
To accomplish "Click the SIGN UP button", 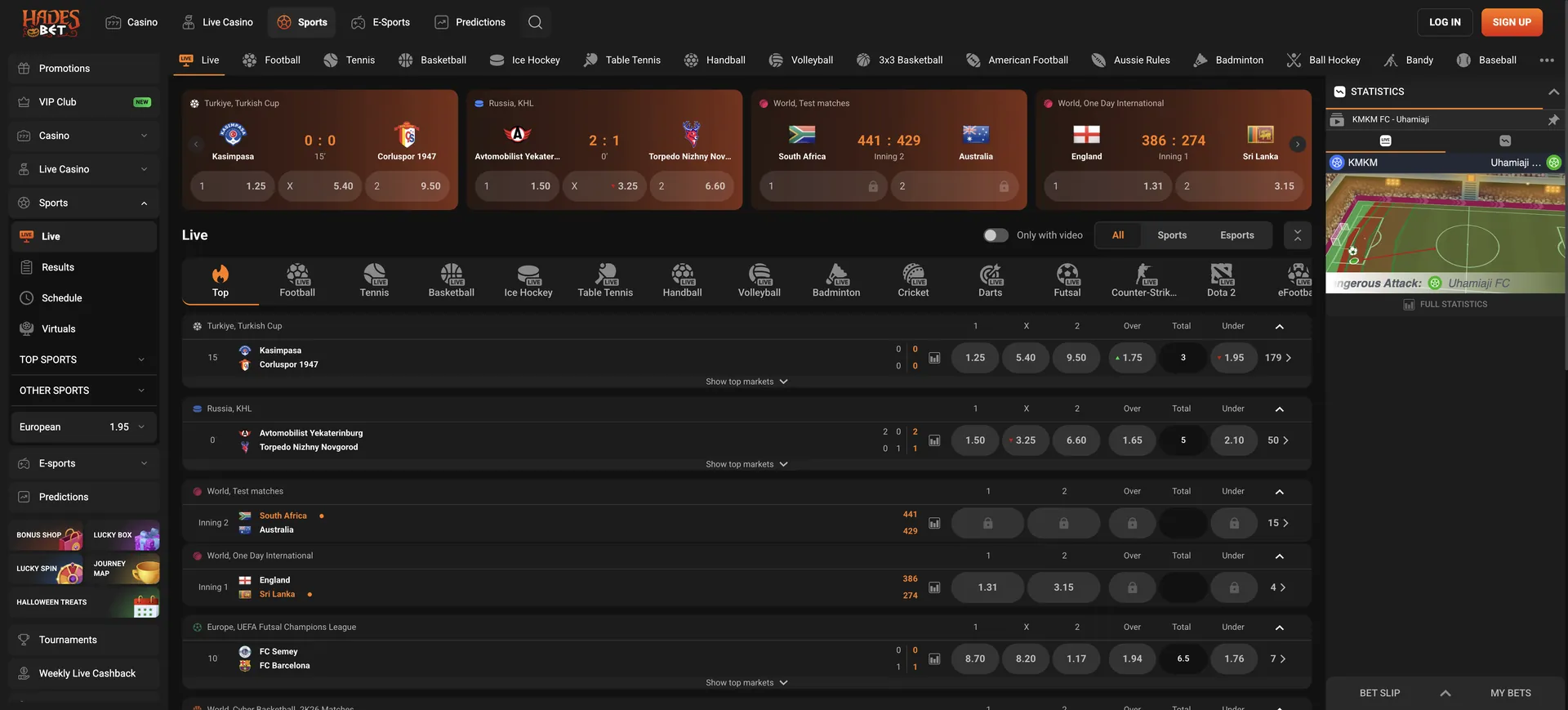I will 1512,22.
